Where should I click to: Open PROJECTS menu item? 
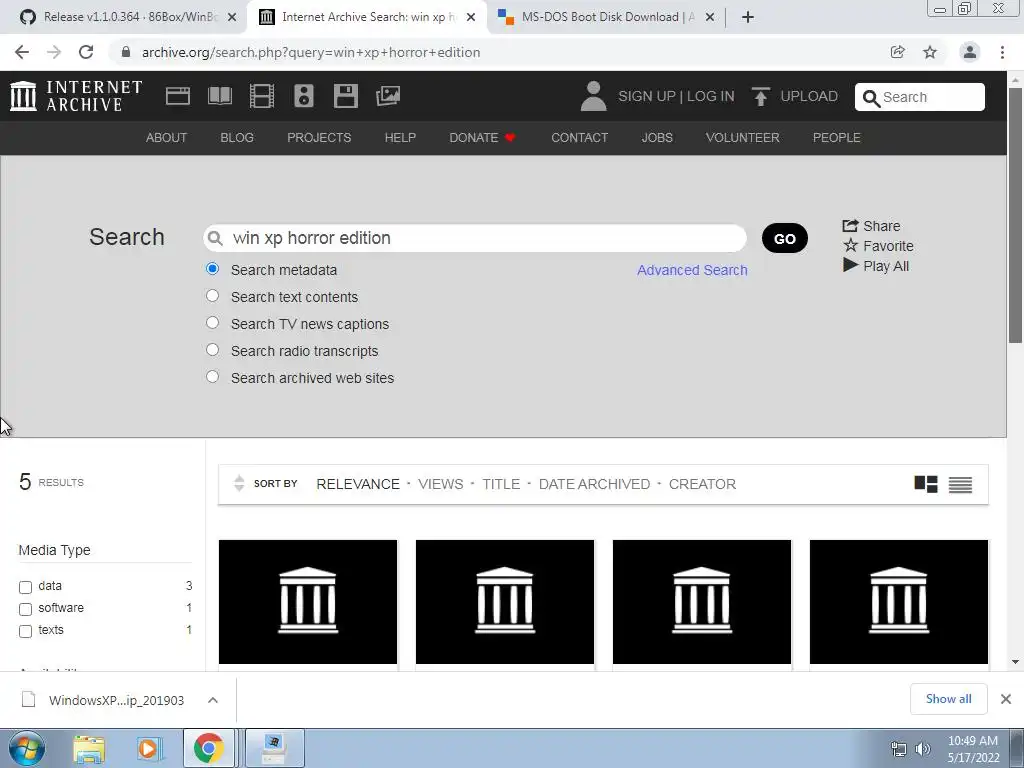click(319, 138)
